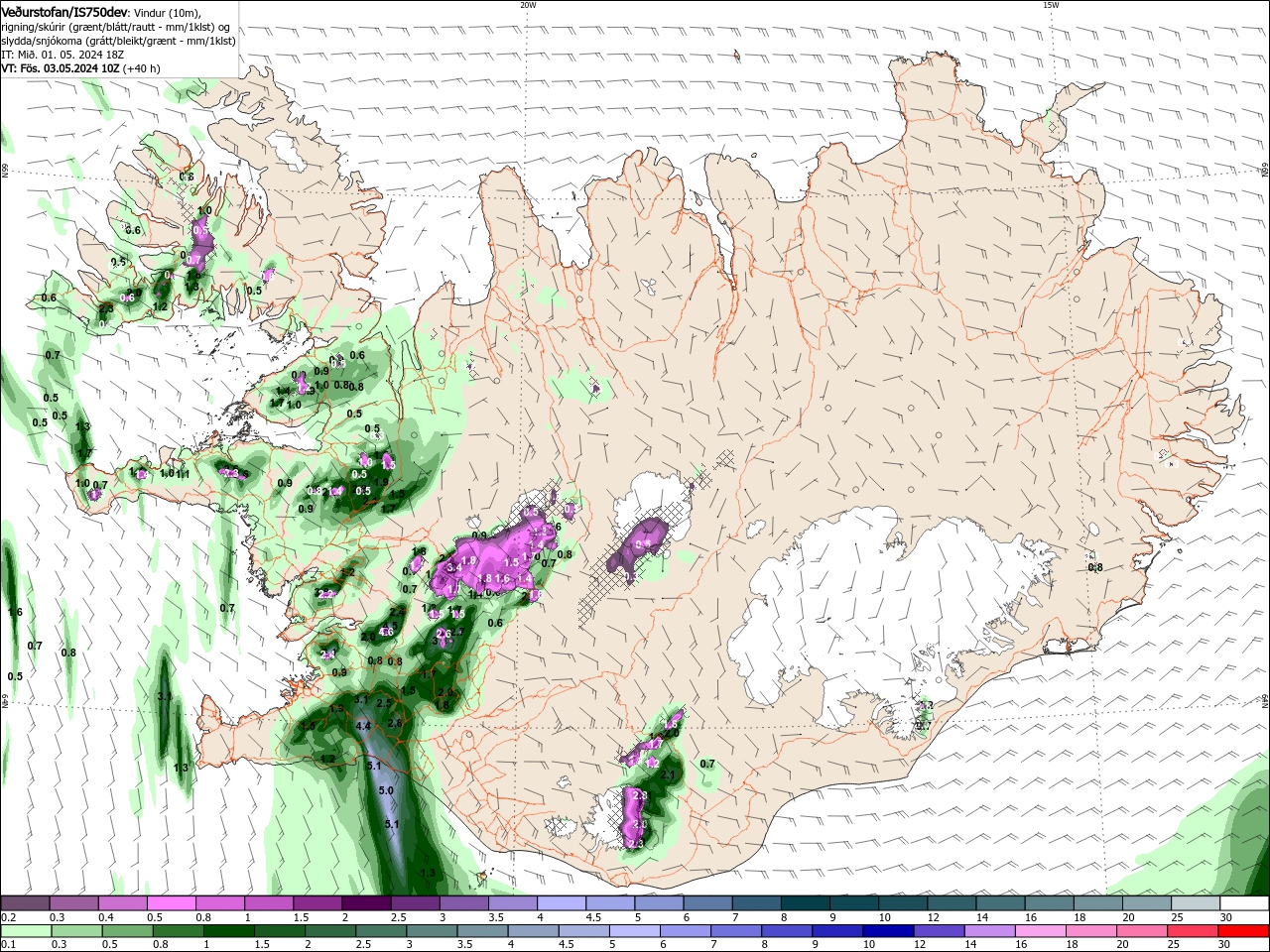The image size is (1270, 952).
Task: Select upper legend swatch between 3 and 3.5
Action: (x=463, y=903)
